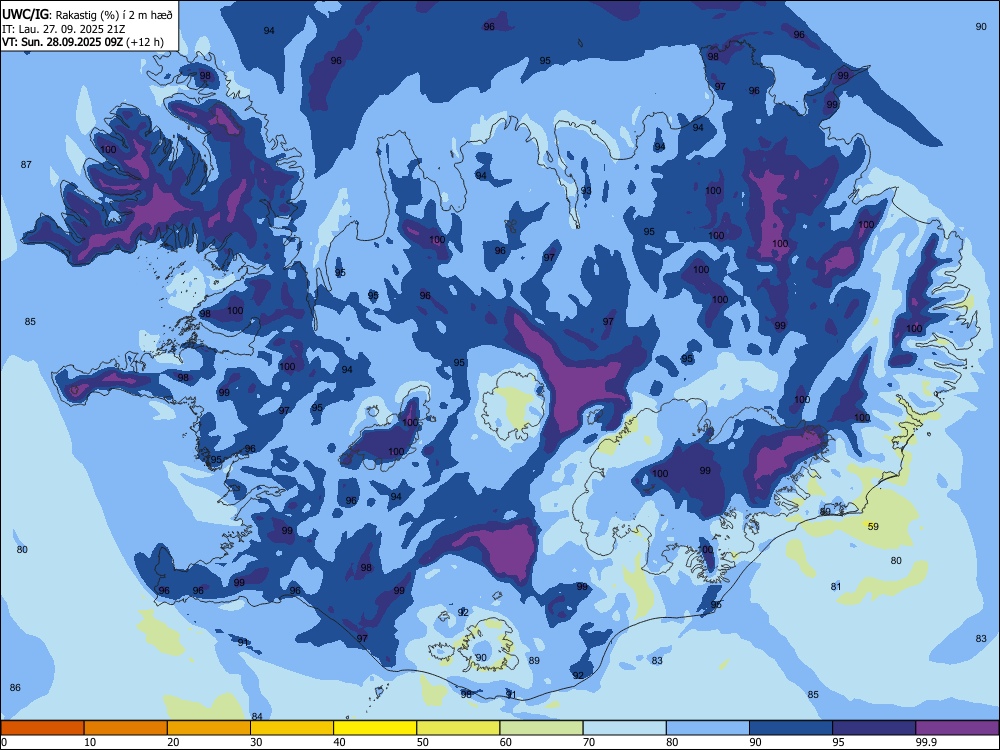Click the '30' legend scale label
The height and width of the screenshot is (750, 1000).
pyautogui.click(x=256, y=742)
